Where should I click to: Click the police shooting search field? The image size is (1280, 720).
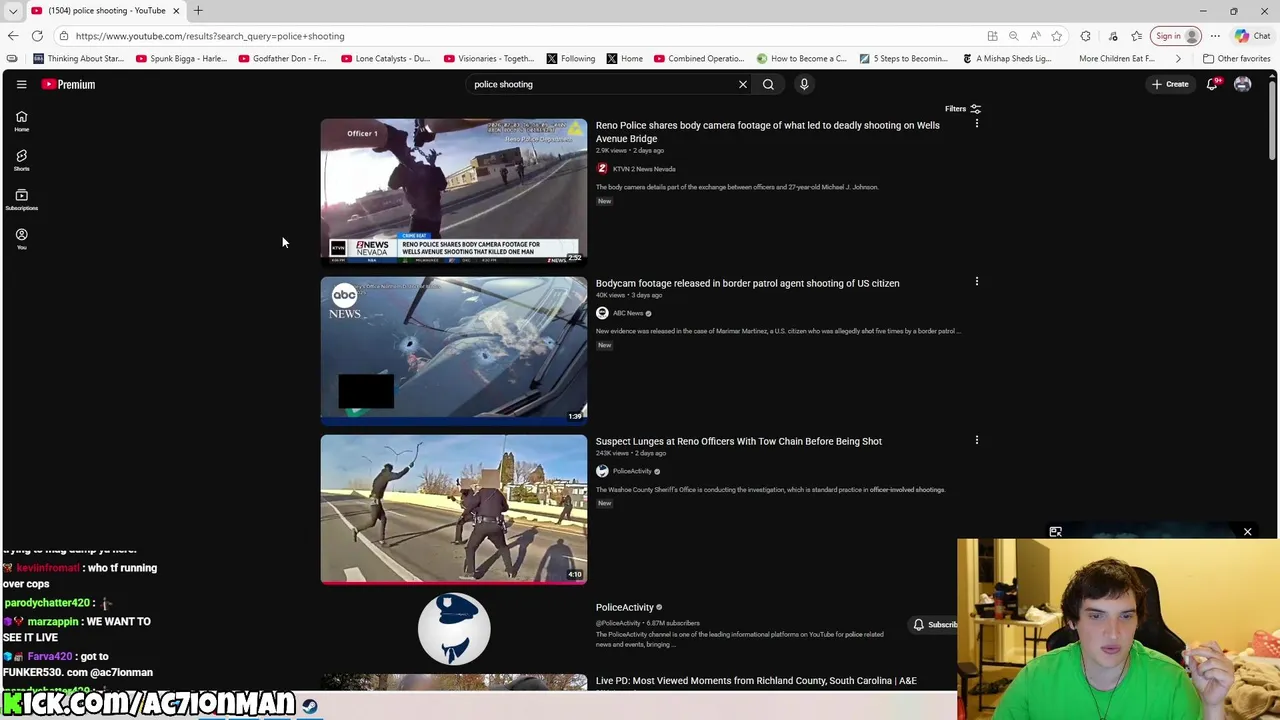coord(600,84)
